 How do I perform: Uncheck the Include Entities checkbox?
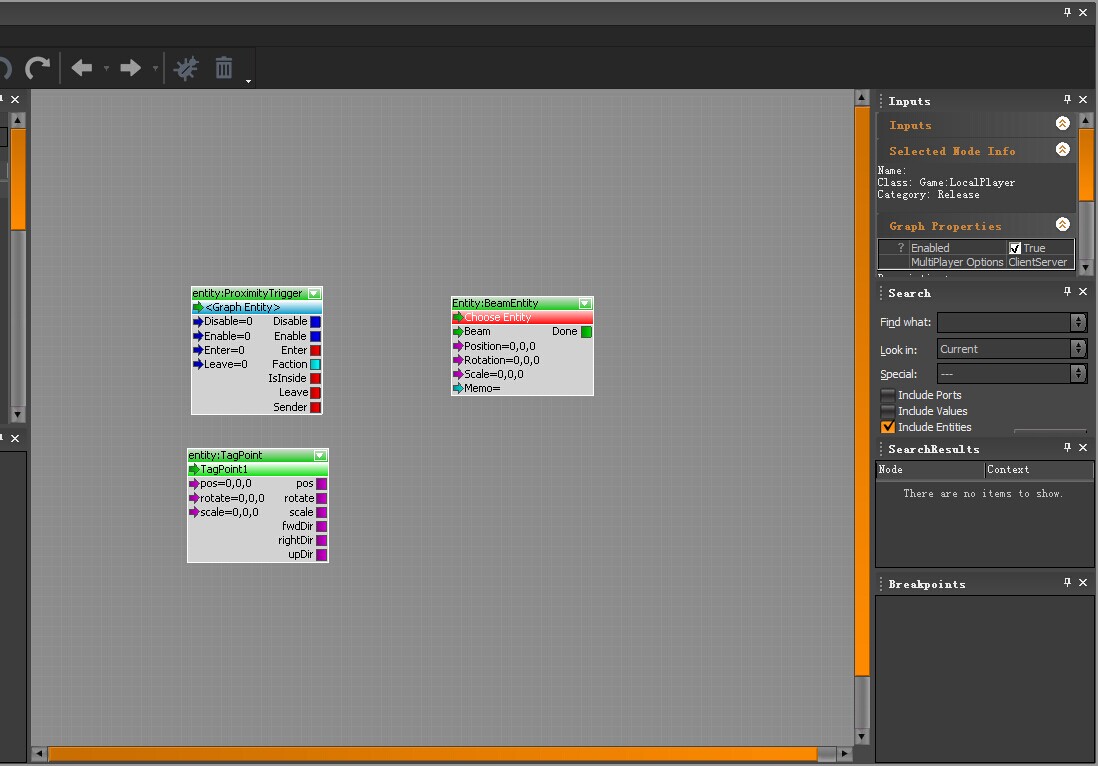(888, 427)
